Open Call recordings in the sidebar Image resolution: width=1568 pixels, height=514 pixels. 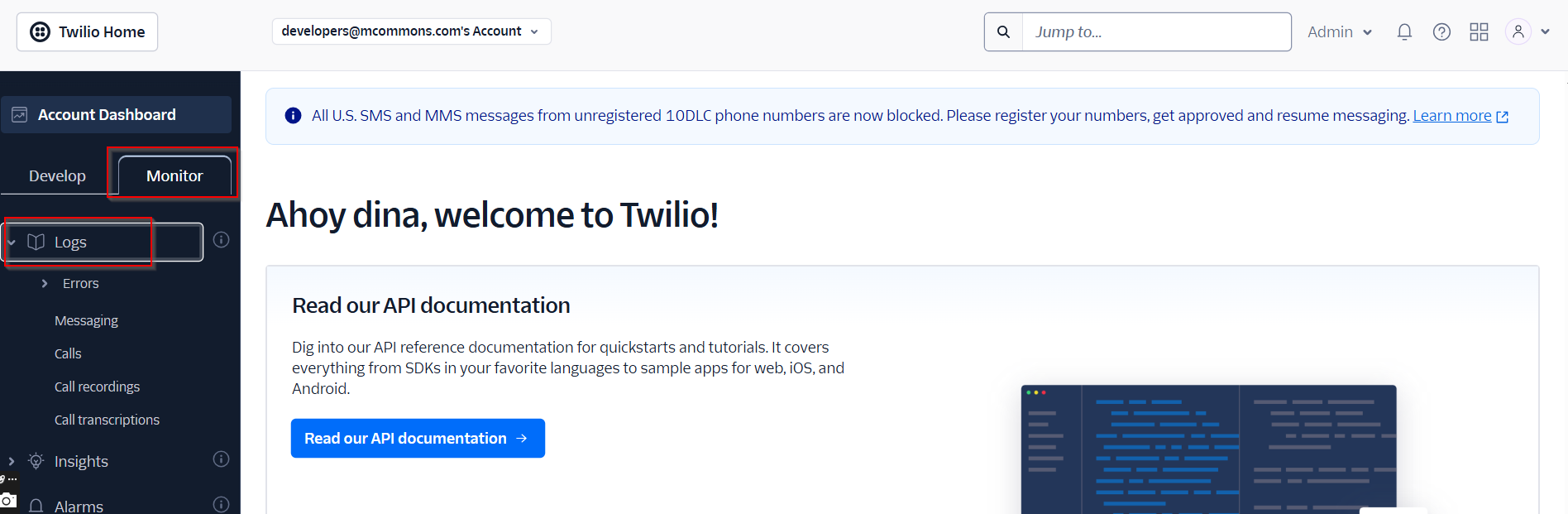(97, 387)
